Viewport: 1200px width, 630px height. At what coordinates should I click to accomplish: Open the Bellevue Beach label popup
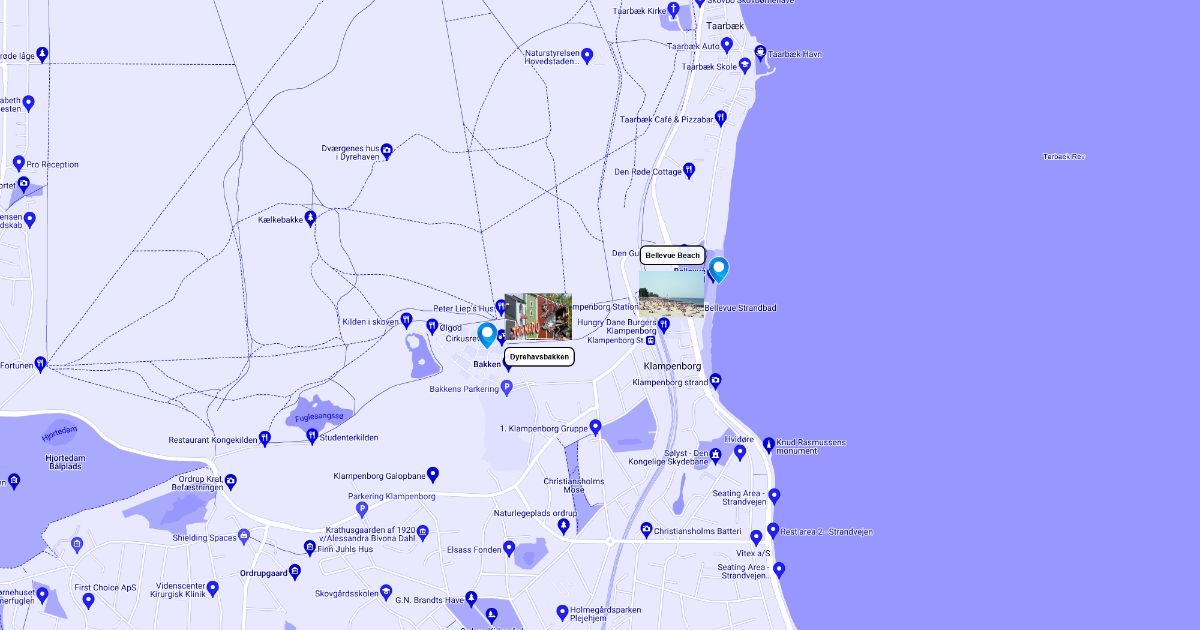tap(673, 256)
